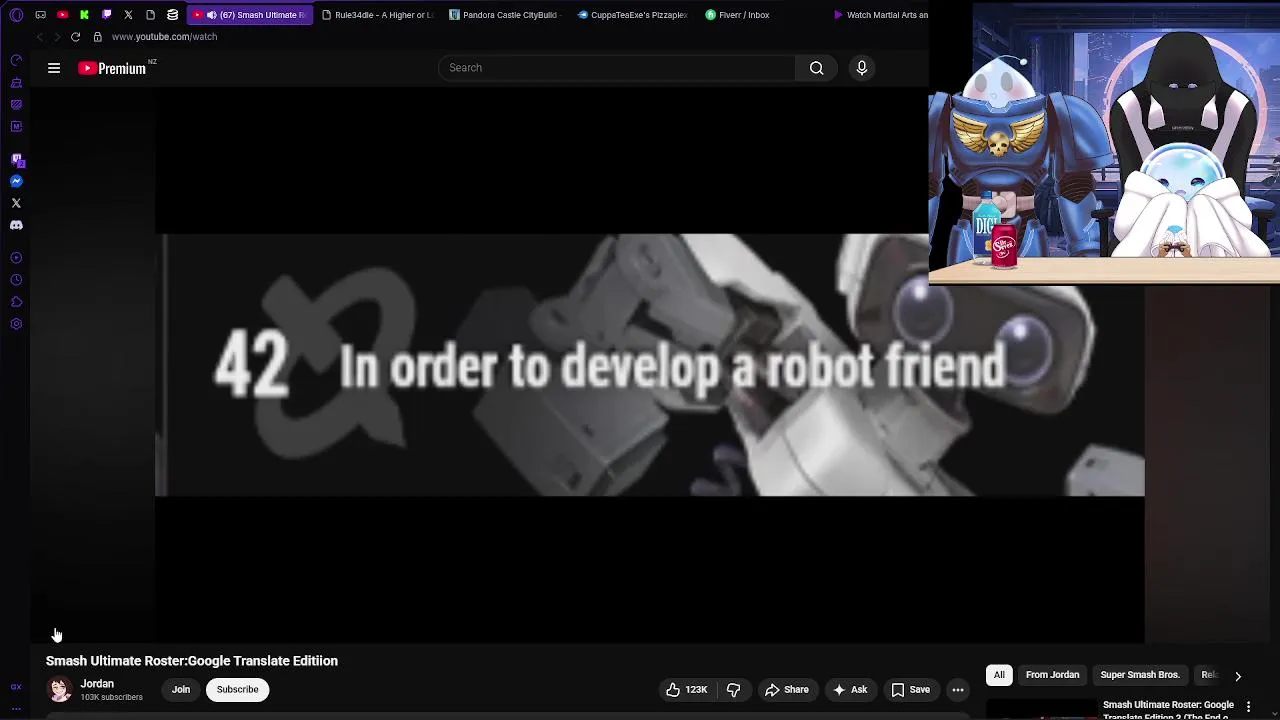
Task: Open Extensions cube icon in sidebar
Action: tap(16, 302)
